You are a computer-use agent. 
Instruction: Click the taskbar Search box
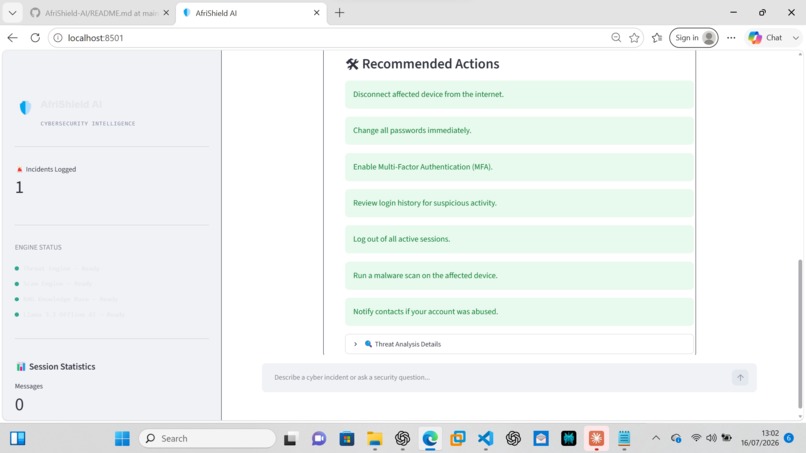point(208,439)
